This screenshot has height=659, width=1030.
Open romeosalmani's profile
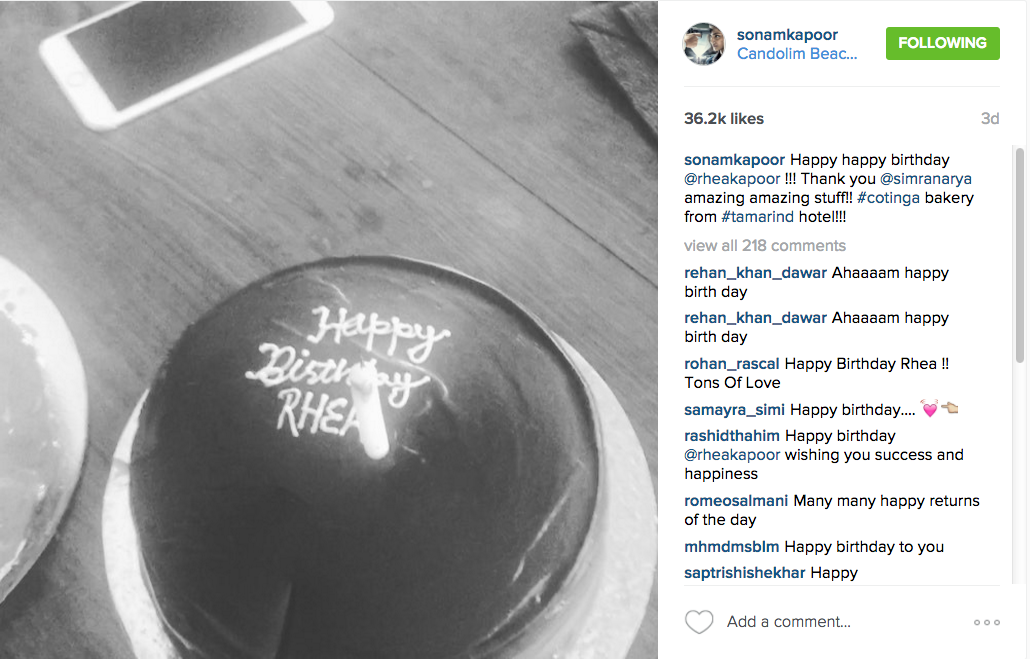(736, 501)
